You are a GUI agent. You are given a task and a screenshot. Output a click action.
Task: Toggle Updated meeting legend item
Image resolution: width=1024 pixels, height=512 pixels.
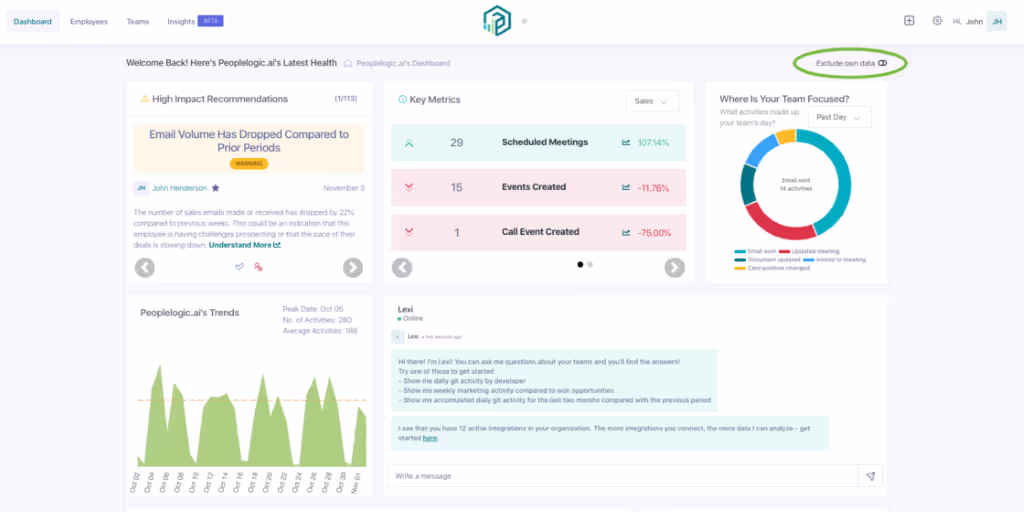coord(808,251)
